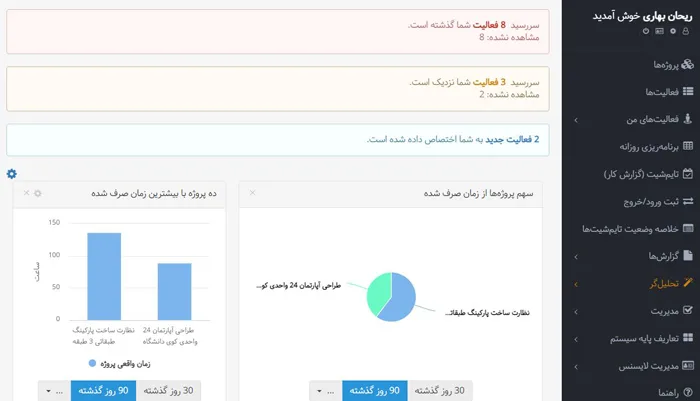700x401 pixels.
Task: Click the power/logout icon in the sidebar header
Action: 646,31
